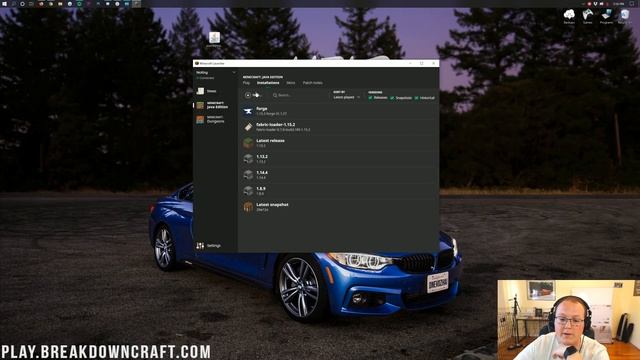The image size is (640, 360).
Task: Select the 1.13.2 installation name
Action: 262,156
